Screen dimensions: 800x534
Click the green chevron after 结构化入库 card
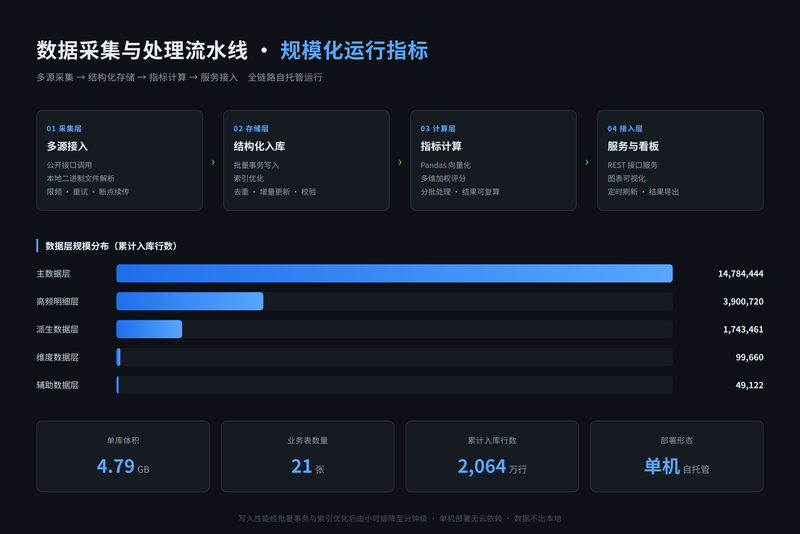[x=400, y=162]
